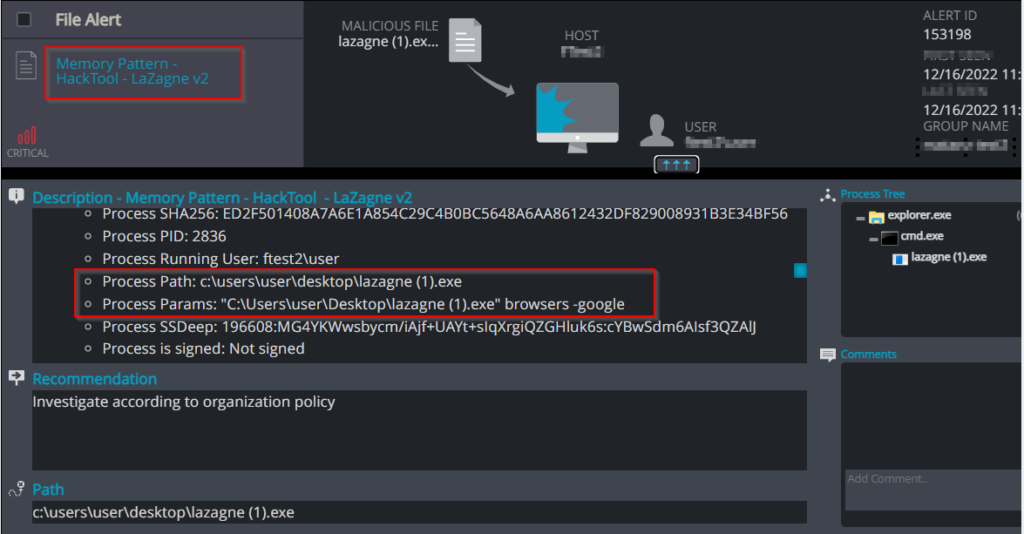
Task: Select explorer.exe in the process tree
Action: [x=919, y=215]
